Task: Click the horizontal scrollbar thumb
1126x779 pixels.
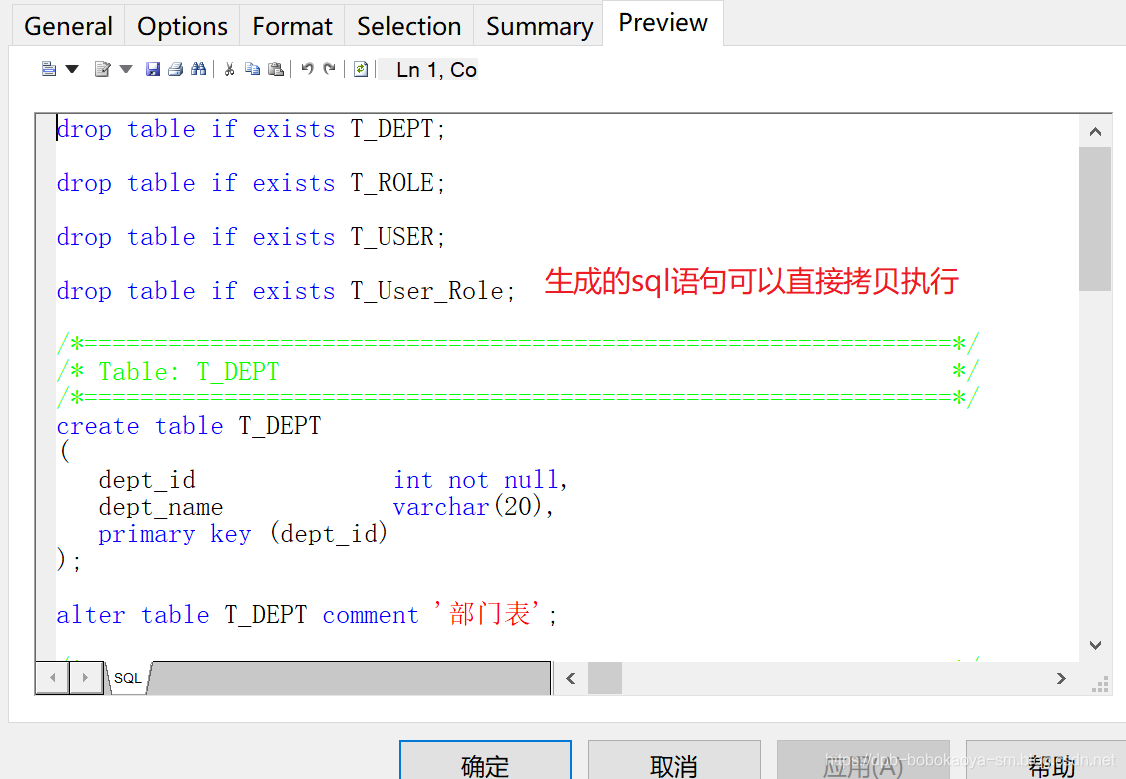Action: coord(605,678)
